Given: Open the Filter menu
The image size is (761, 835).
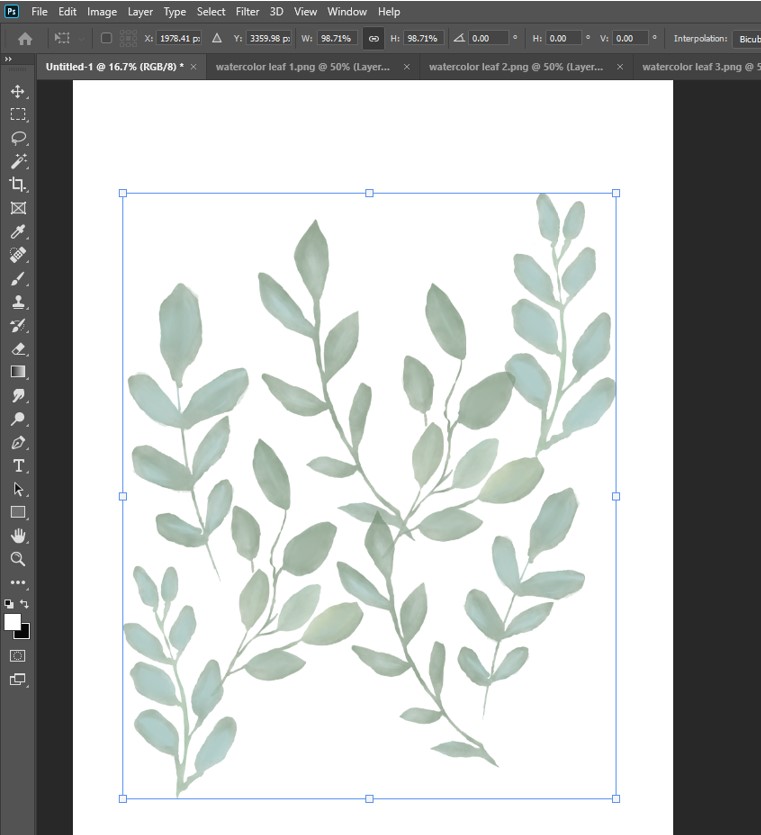Looking at the screenshot, I should 247,12.
